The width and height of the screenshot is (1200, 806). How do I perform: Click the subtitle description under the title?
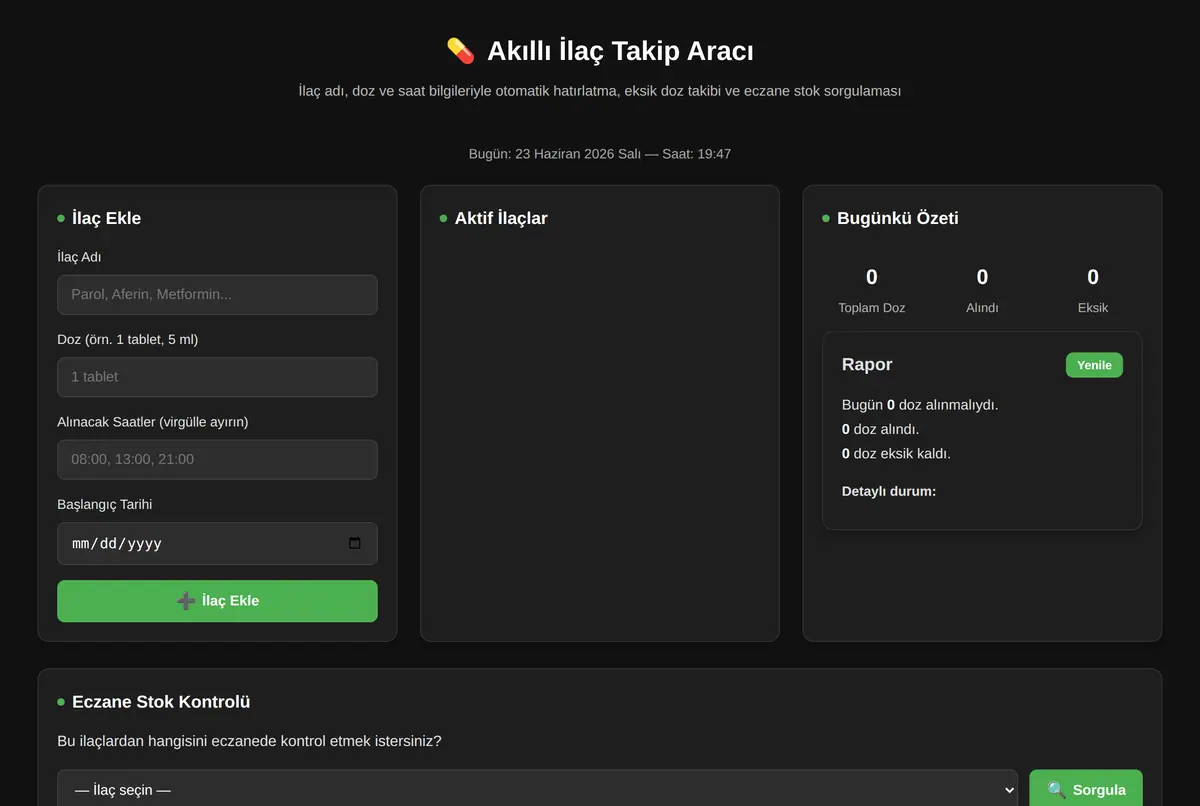(x=600, y=90)
